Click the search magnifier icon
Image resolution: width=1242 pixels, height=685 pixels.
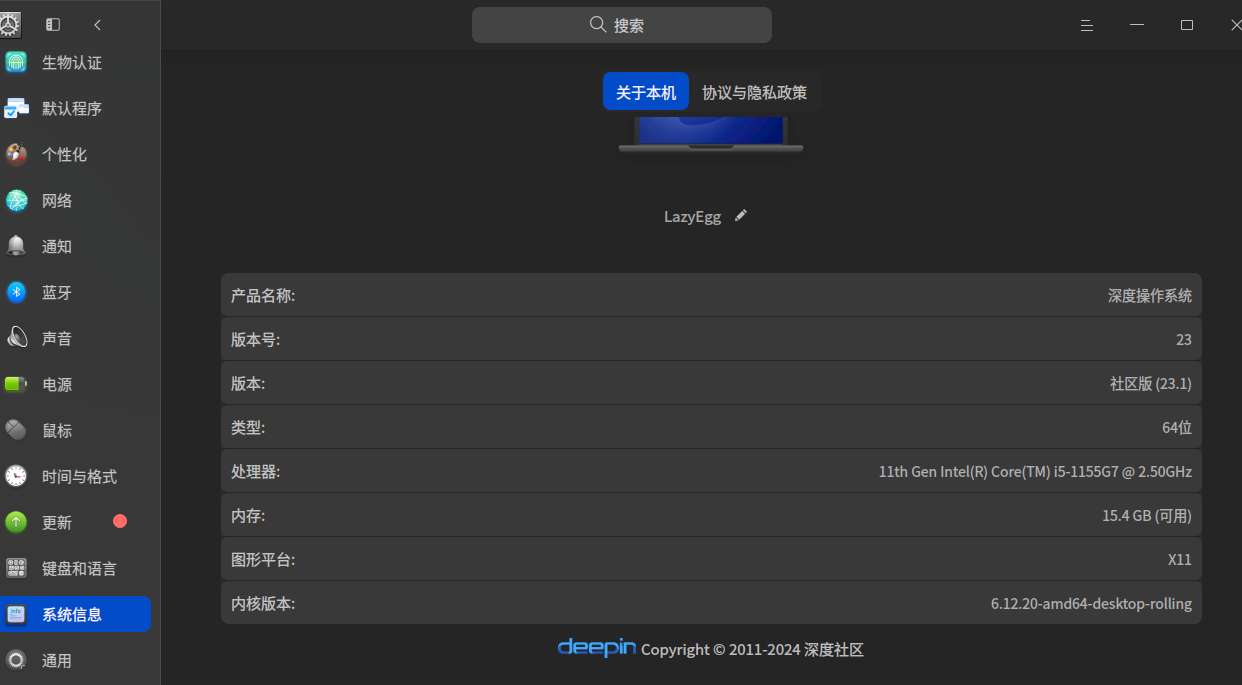click(598, 25)
